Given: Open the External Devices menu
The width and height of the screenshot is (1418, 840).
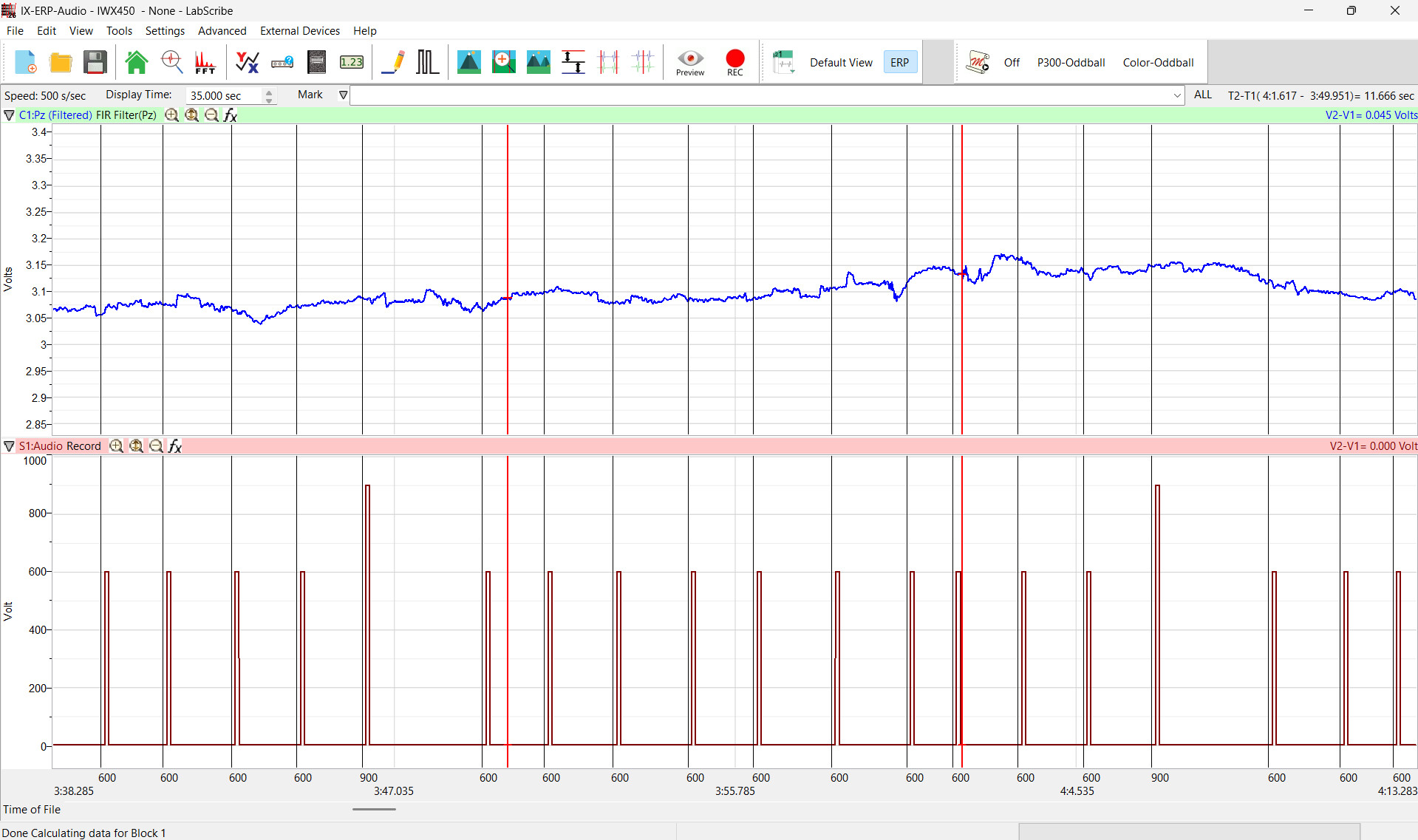Looking at the screenshot, I should click(300, 31).
